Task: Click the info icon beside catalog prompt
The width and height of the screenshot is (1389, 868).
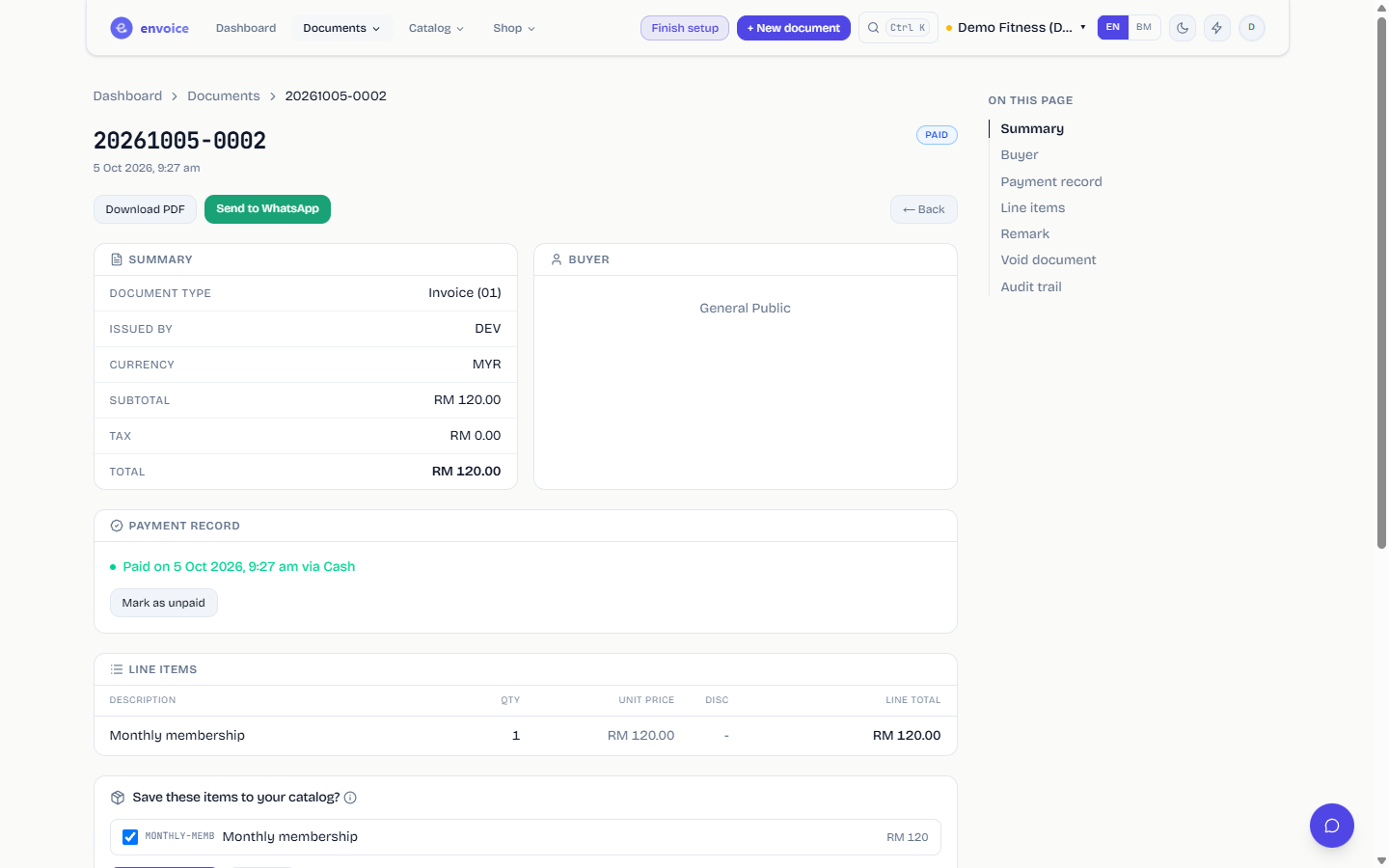Action: pyautogui.click(x=350, y=798)
